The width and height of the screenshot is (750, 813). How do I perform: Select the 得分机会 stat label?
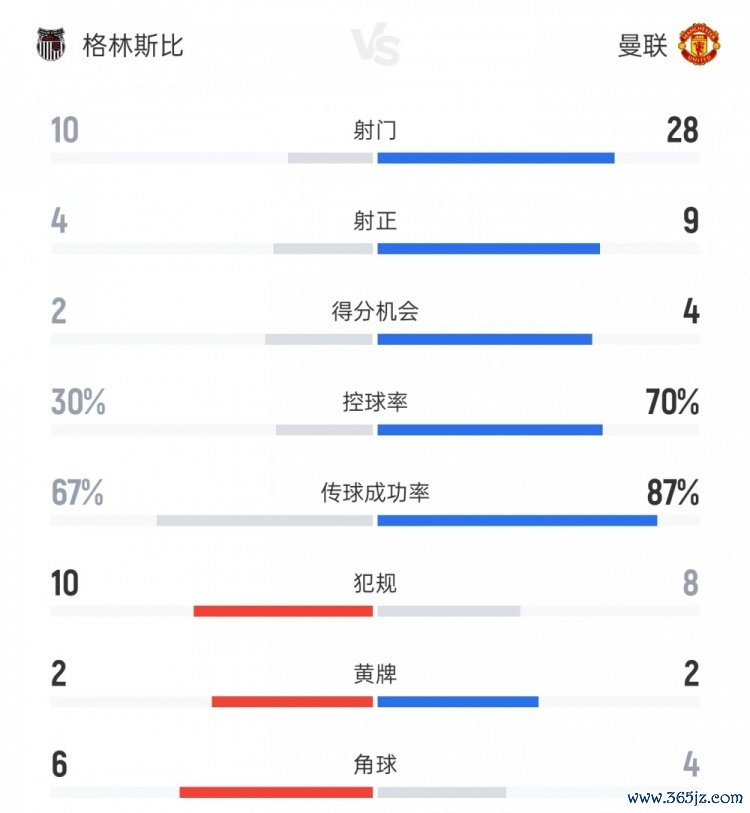point(375,311)
